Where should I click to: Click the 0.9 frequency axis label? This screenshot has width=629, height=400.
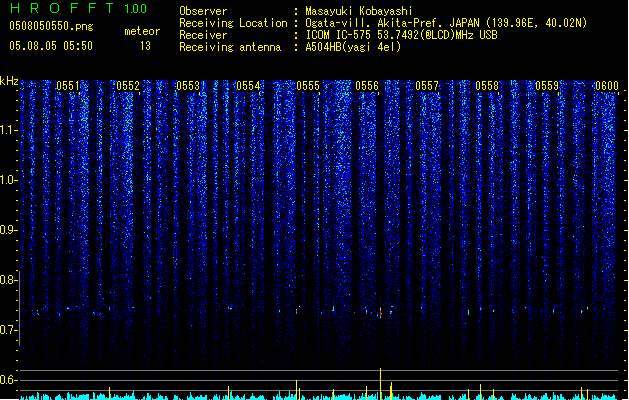(8, 230)
